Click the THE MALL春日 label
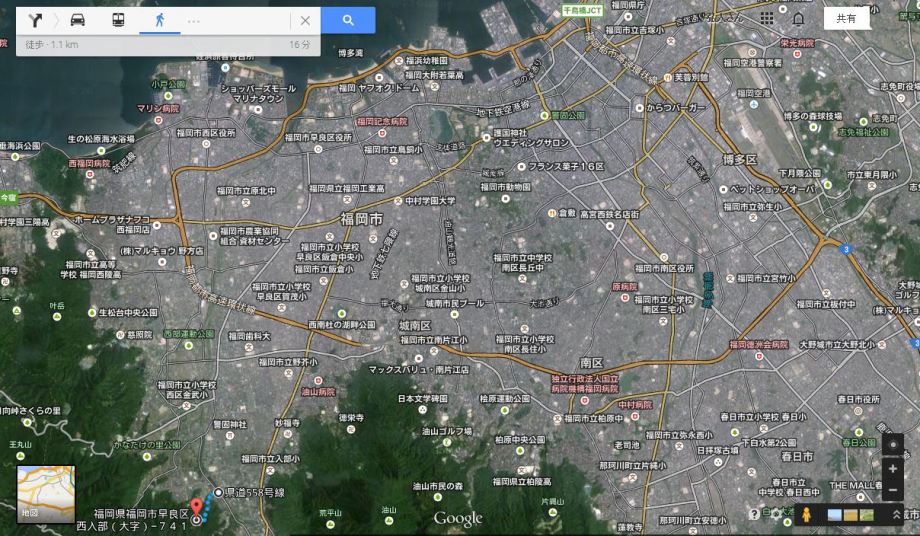Screen dimensions: 920x536 855,486
